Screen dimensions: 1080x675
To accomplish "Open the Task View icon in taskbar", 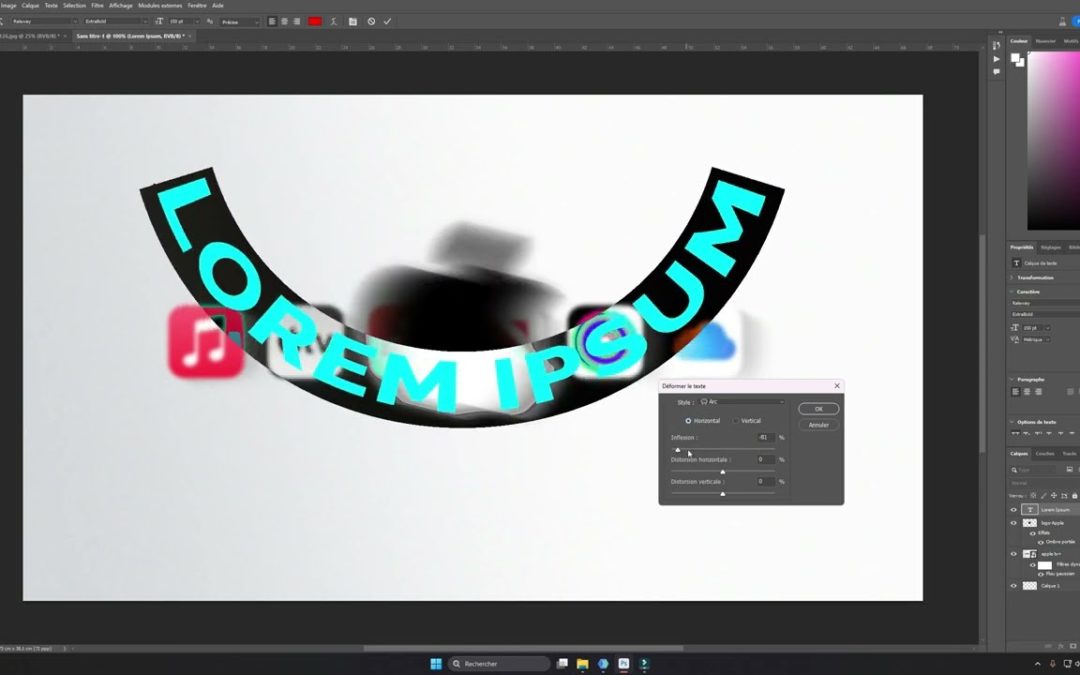I will pyautogui.click(x=563, y=664).
